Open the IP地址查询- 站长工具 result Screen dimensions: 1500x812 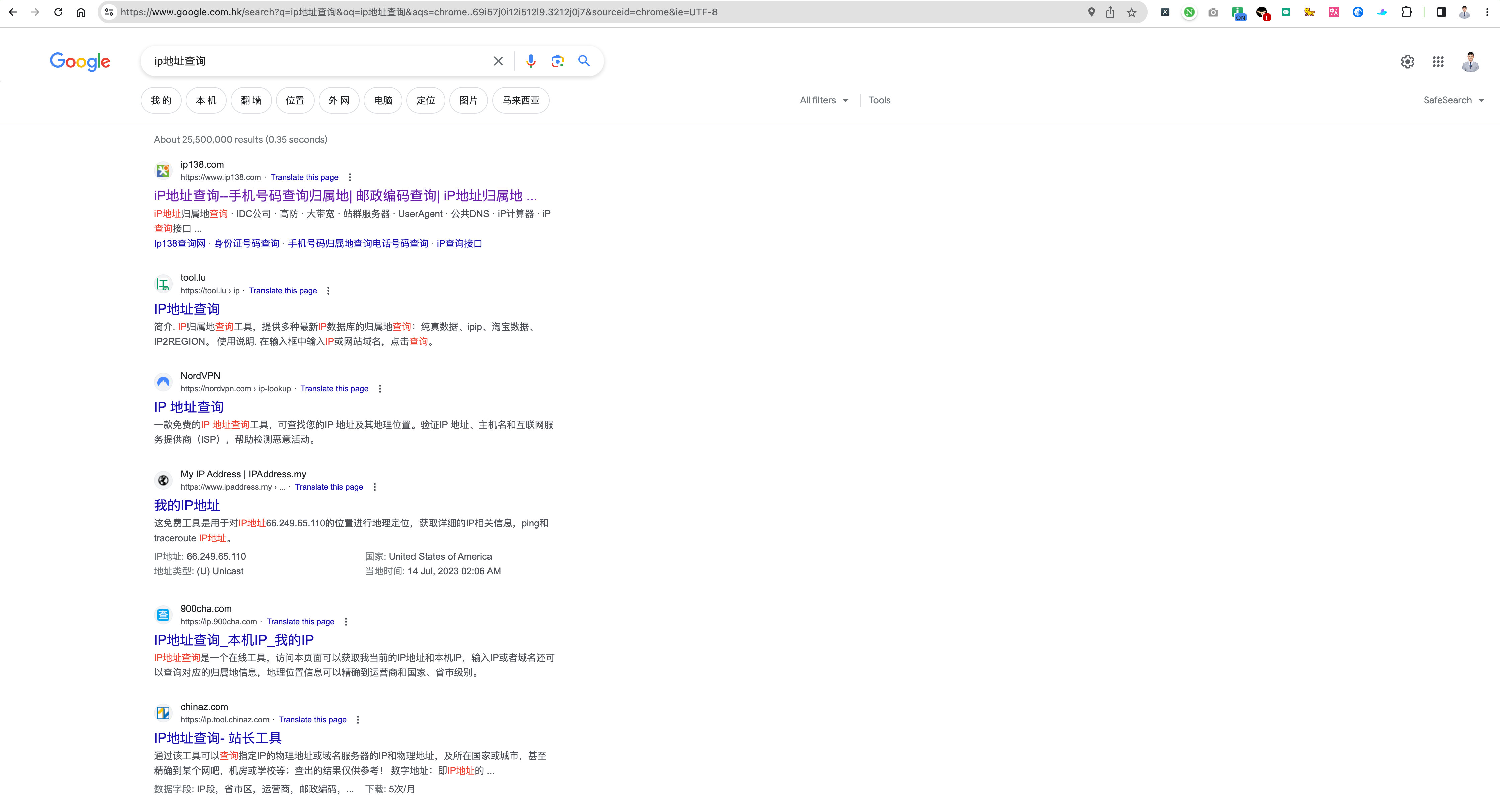click(x=218, y=738)
